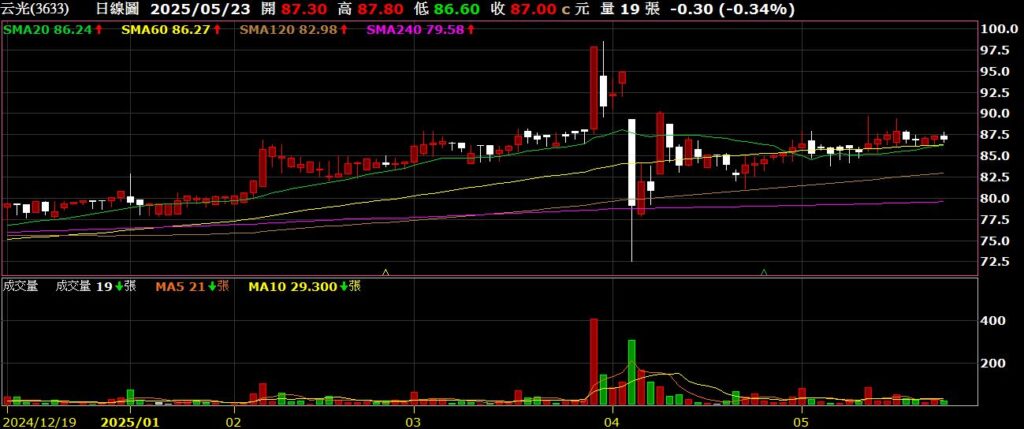1024x429 pixels.
Task: Click the 2024/12/19 date axis label
Action: (x=40, y=422)
